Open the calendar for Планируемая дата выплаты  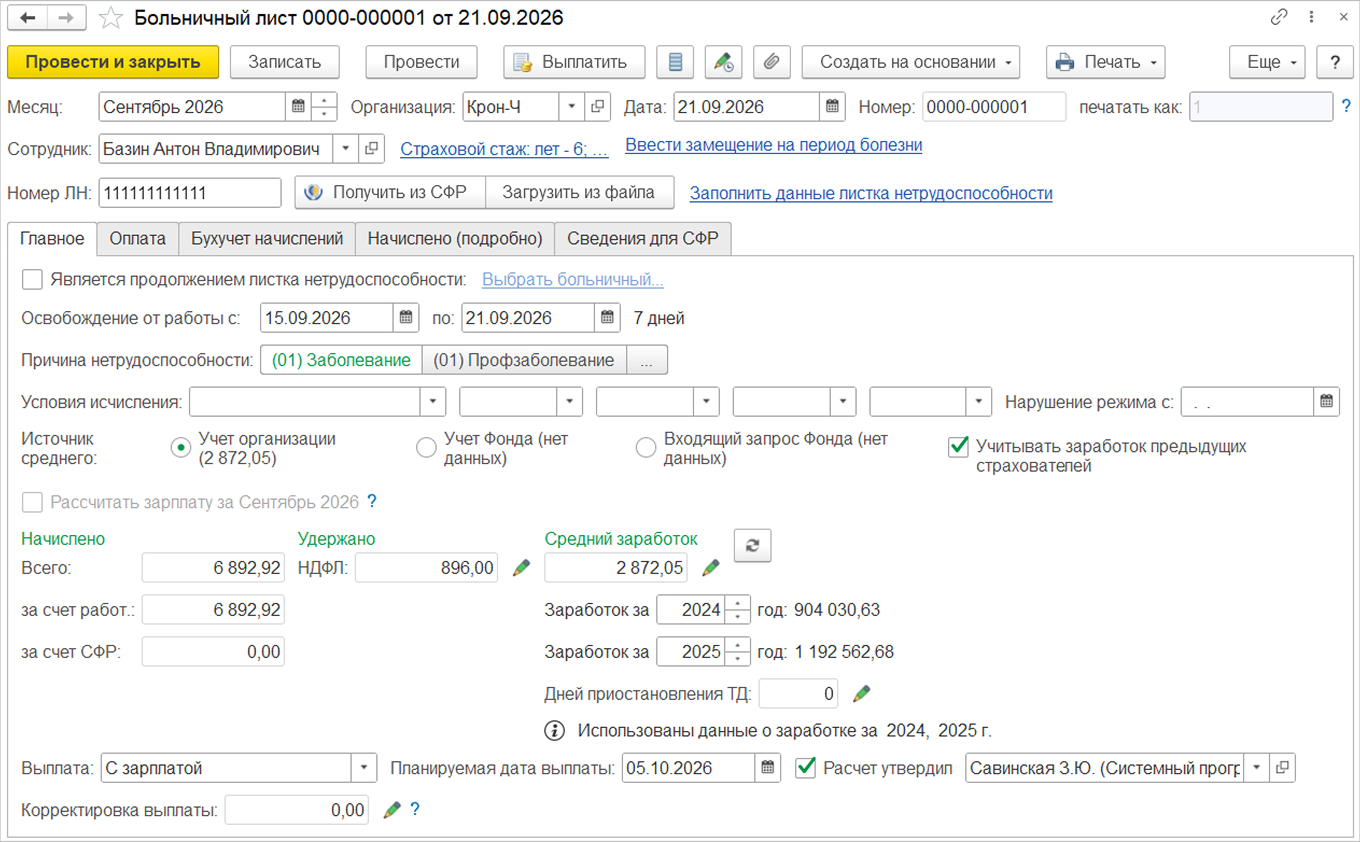pyautogui.click(x=768, y=768)
